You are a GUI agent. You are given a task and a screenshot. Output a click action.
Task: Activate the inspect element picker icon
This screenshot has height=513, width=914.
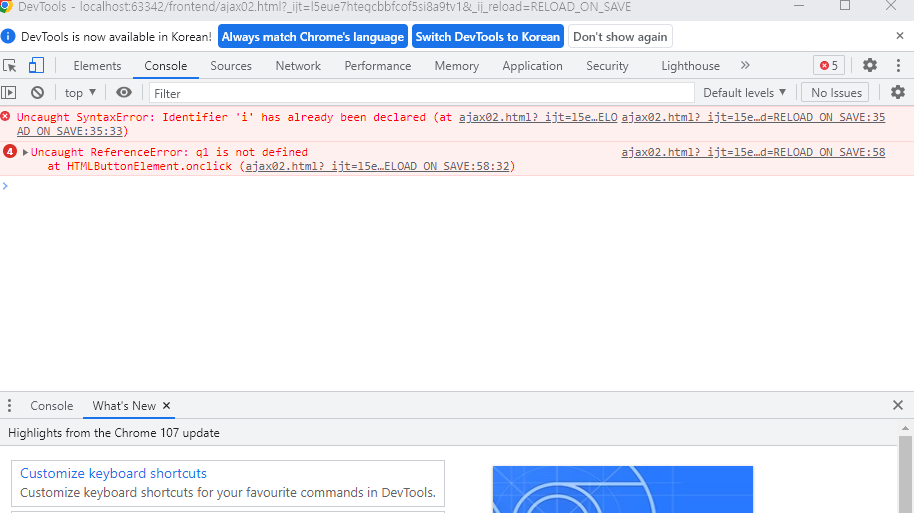click(9, 65)
